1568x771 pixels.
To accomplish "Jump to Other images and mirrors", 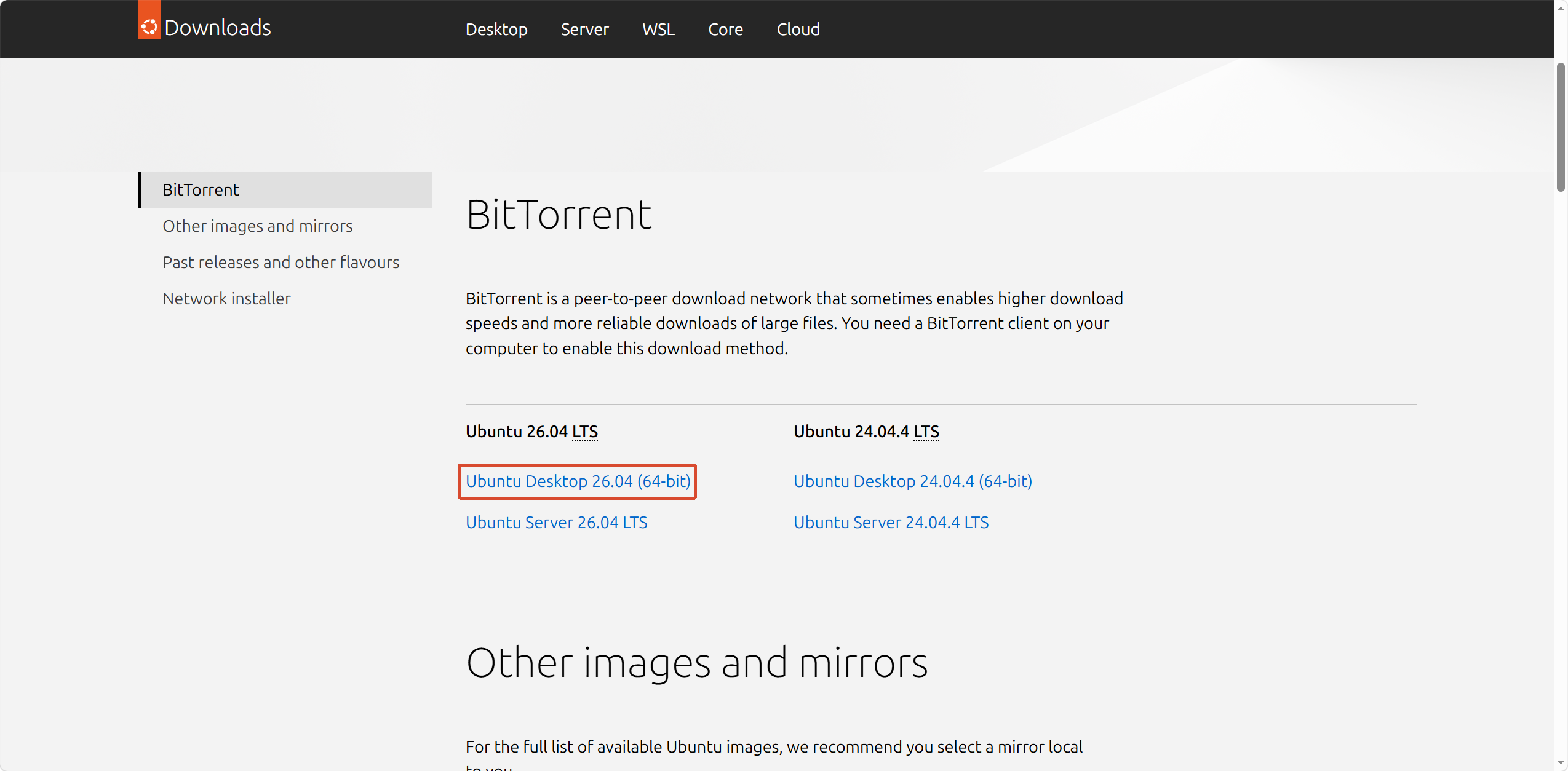I will (x=257, y=226).
